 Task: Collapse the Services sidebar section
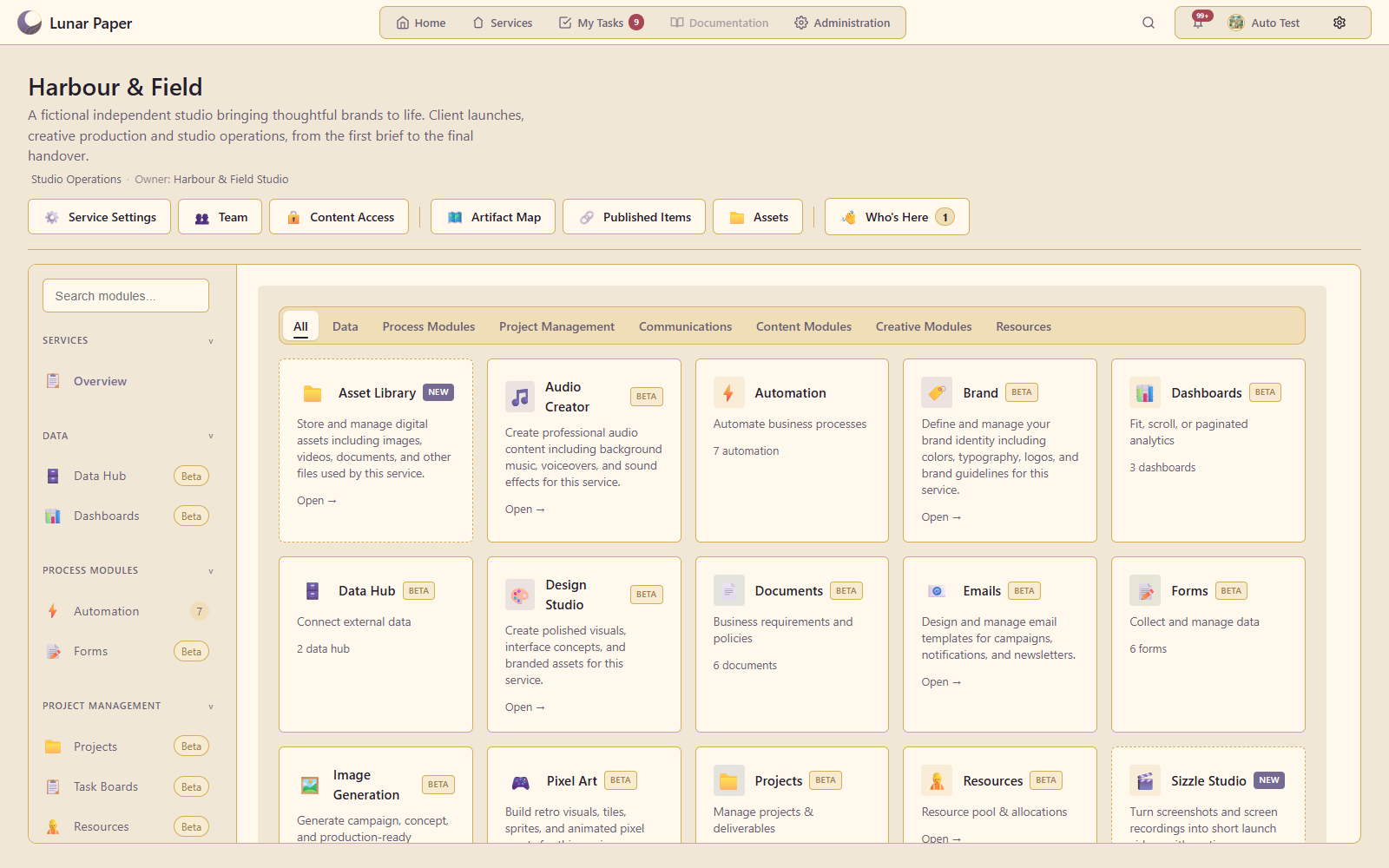[211, 341]
